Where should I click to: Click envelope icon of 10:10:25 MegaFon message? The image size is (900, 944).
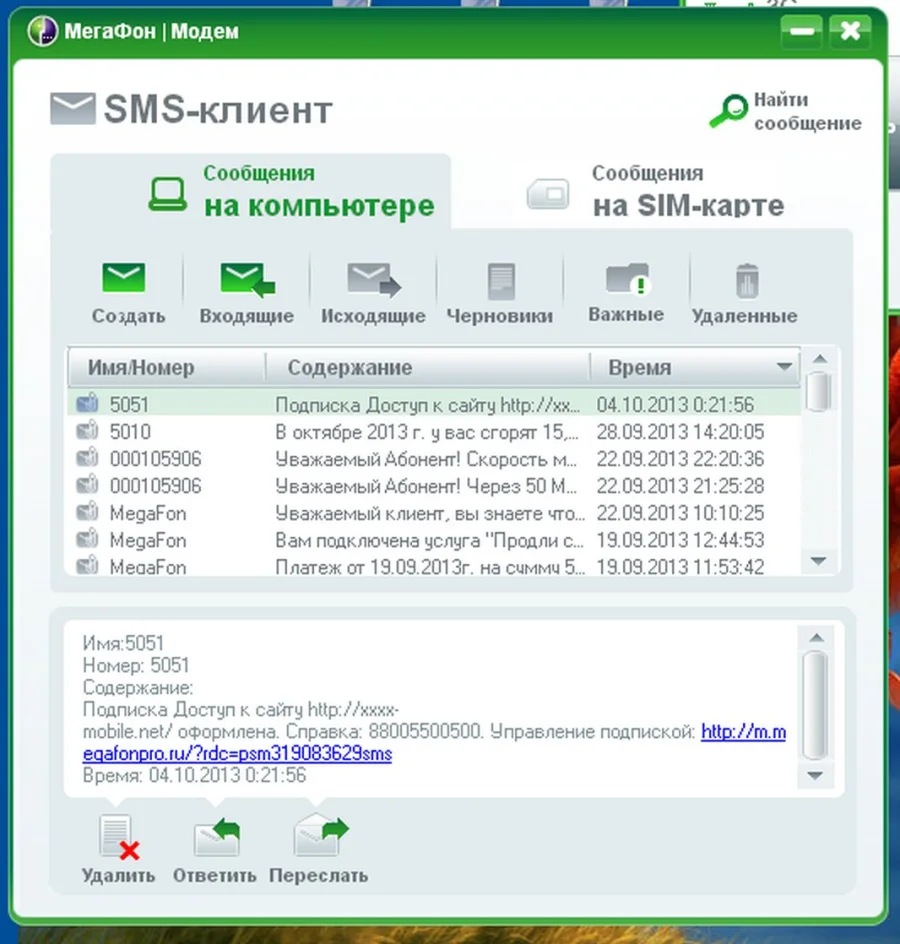point(87,512)
